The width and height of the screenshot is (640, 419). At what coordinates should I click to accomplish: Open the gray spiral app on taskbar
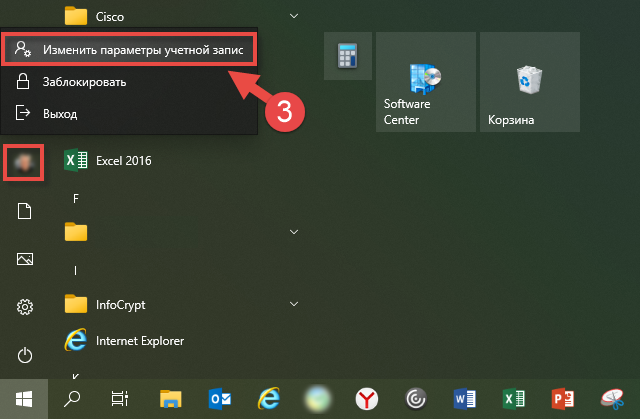pyautogui.click(x=416, y=399)
